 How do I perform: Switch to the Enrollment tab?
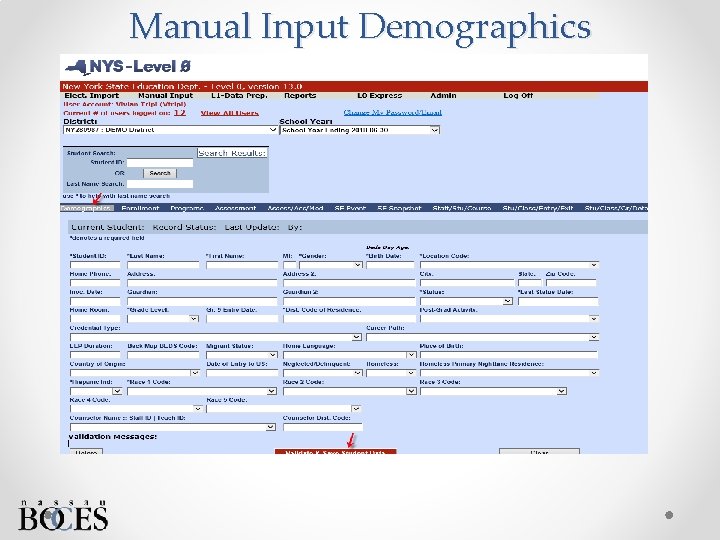[140, 208]
